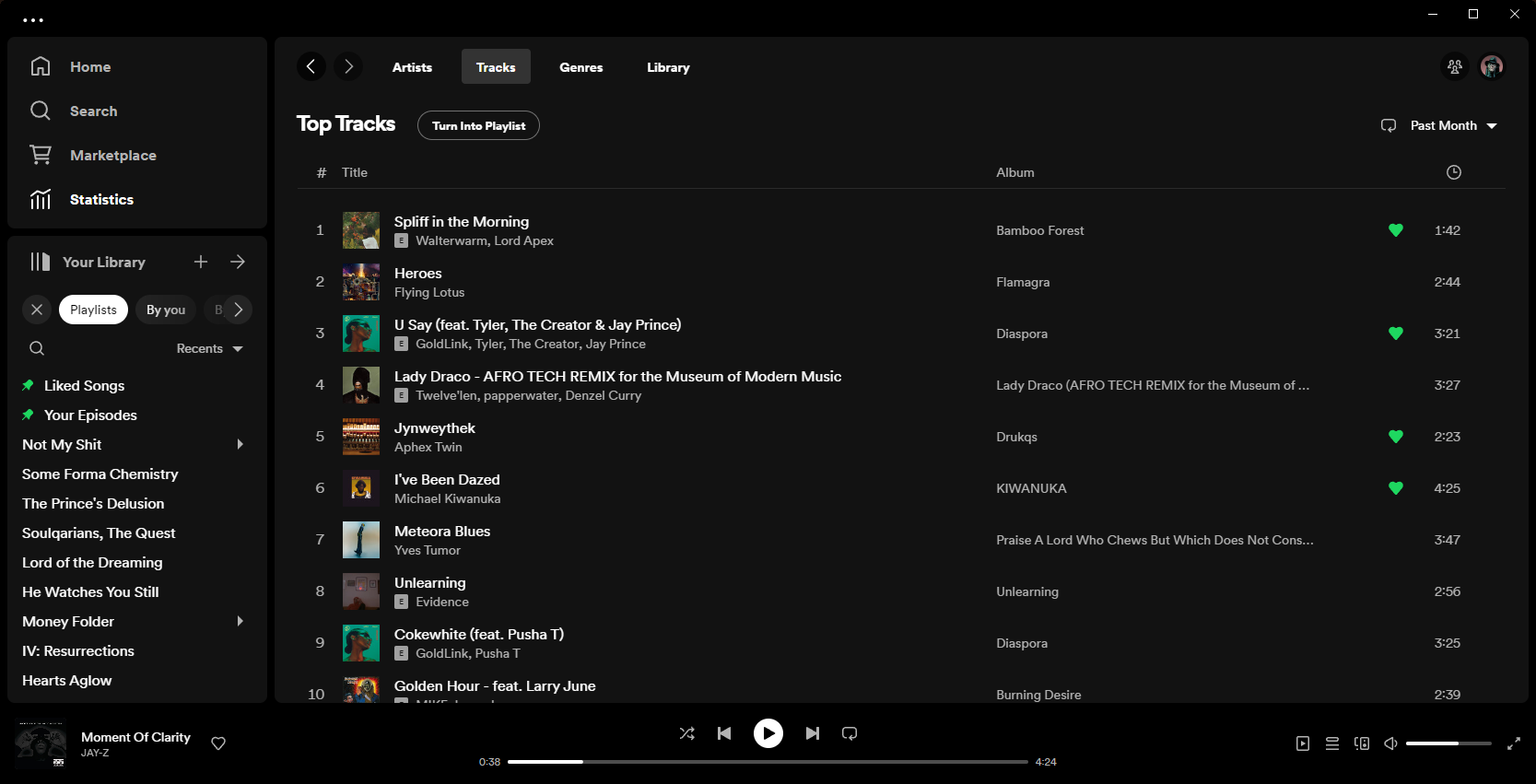Open the Moment Of Clarity cover art
The height and width of the screenshot is (784, 1536).
click(41, 743)
